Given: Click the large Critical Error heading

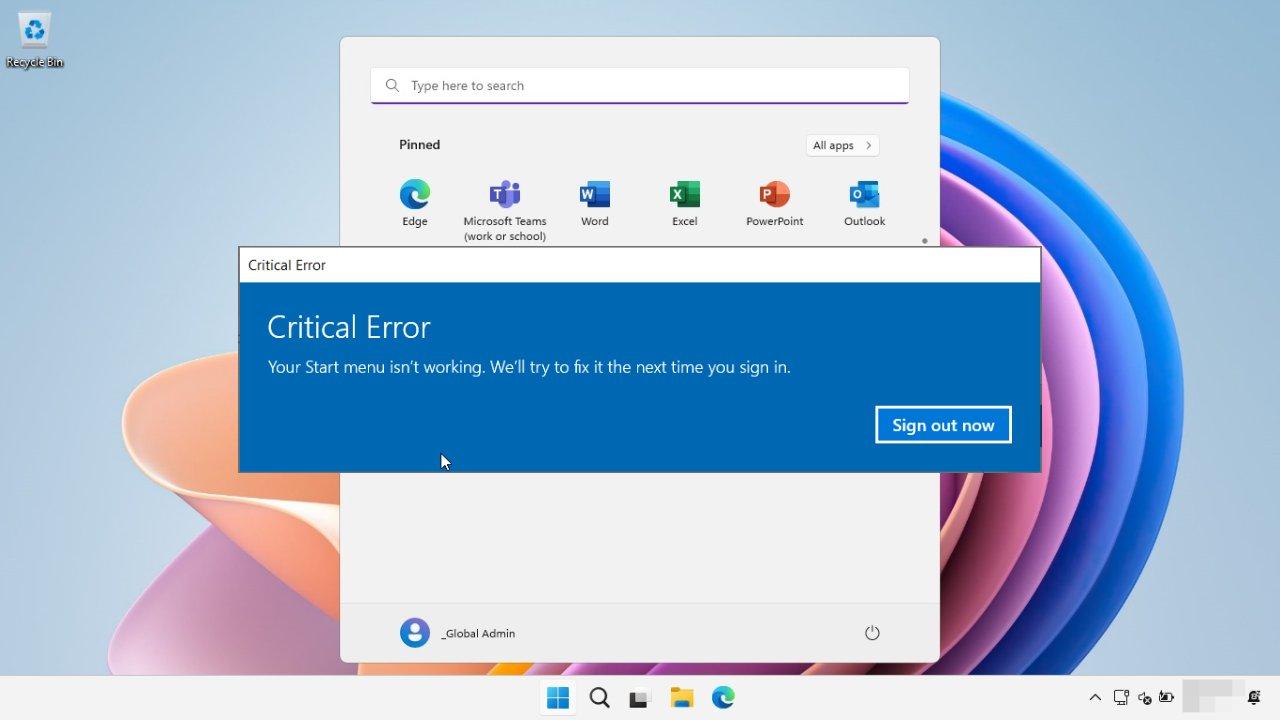Looking at the screenshot, I should click(x=349, y=327).
